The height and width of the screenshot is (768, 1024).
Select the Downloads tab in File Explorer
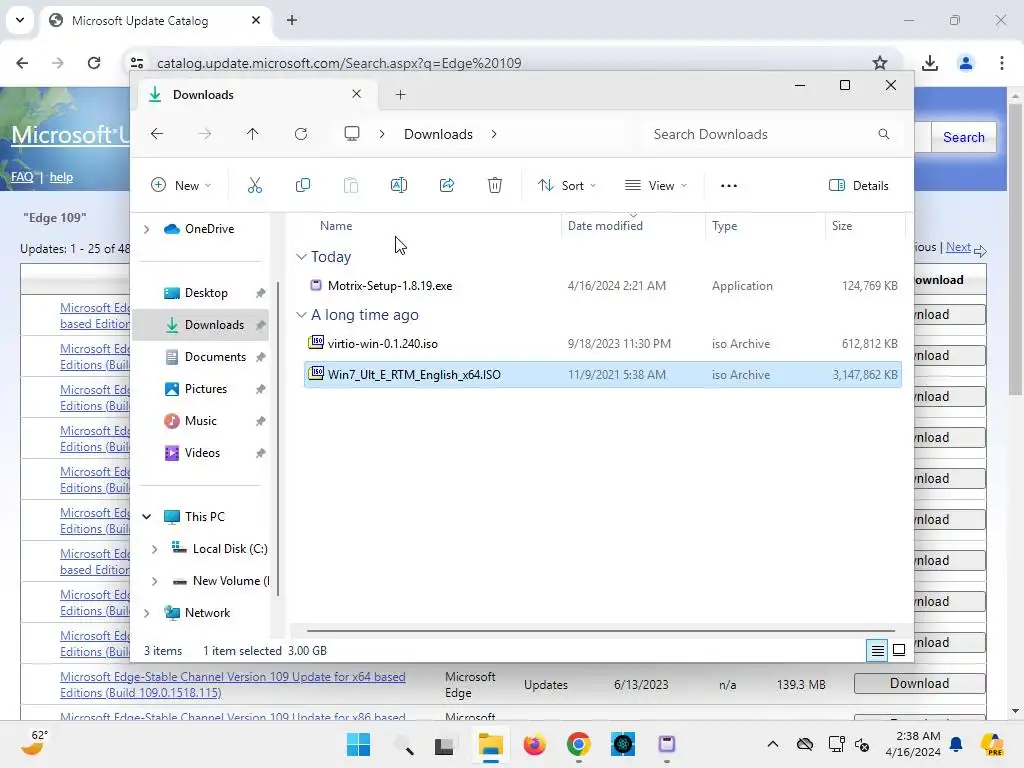[256, 95]
